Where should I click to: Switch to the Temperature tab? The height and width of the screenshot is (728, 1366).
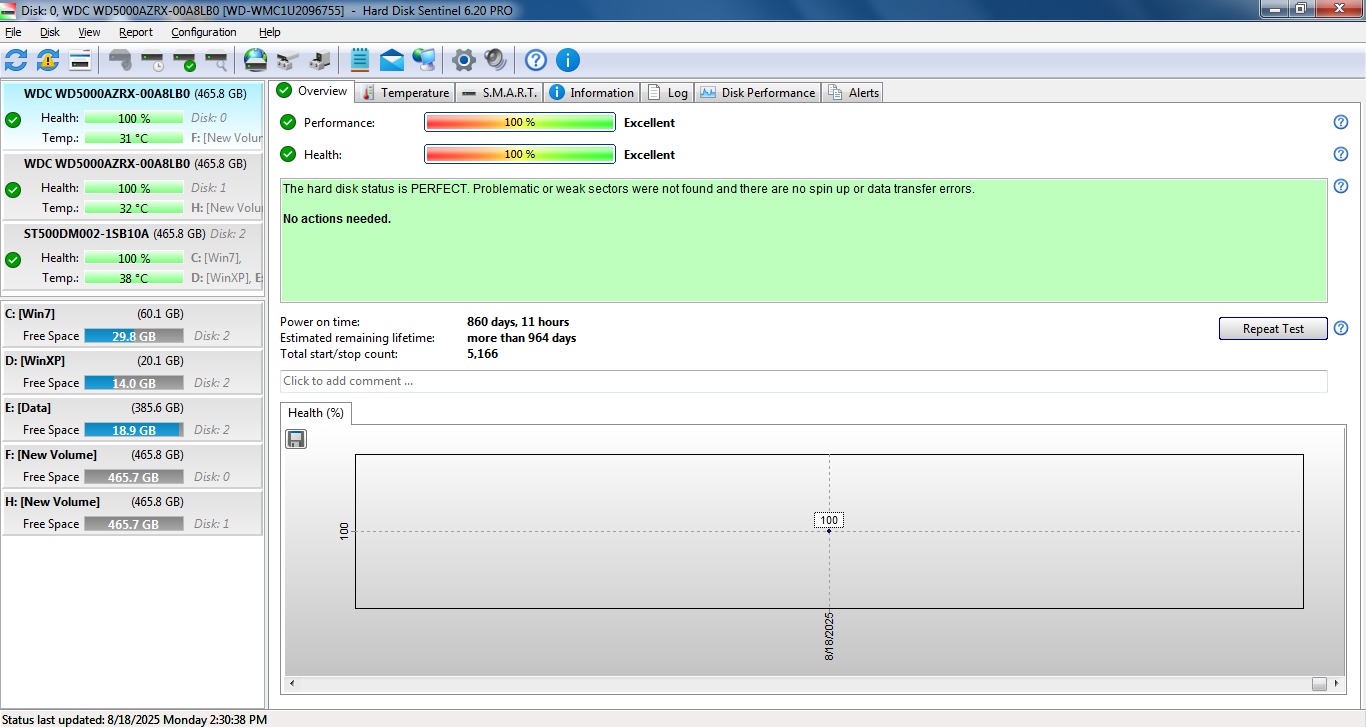[405, 92]
